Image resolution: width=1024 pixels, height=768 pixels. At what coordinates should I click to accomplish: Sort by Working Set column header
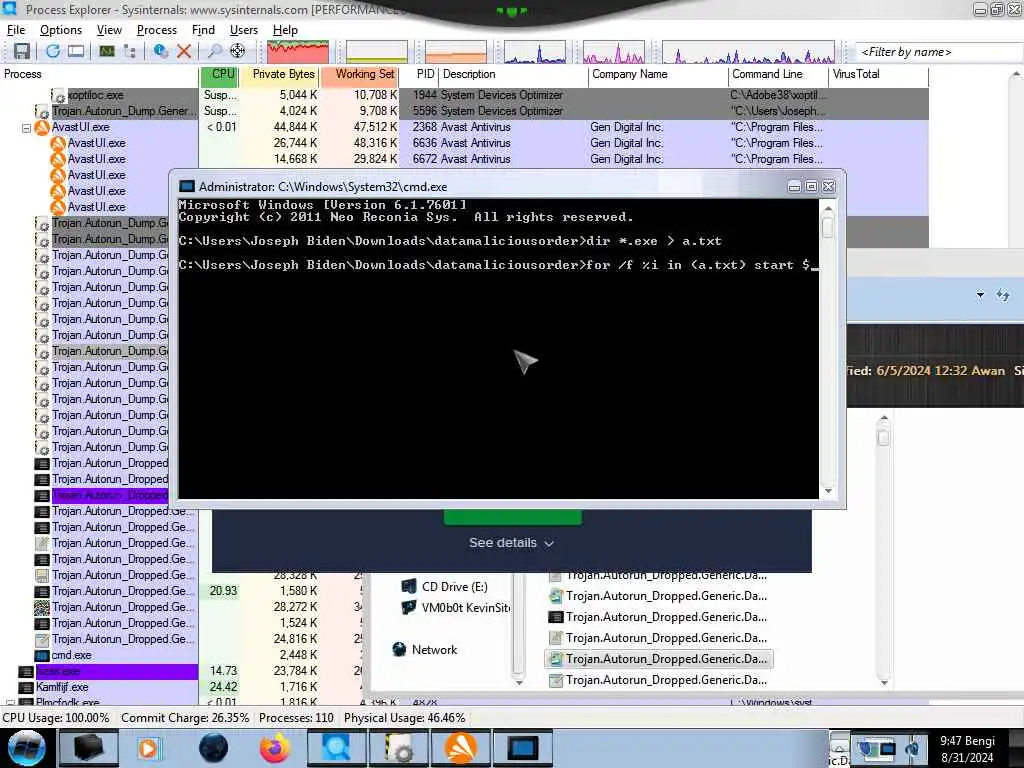(x=359, y=74)
